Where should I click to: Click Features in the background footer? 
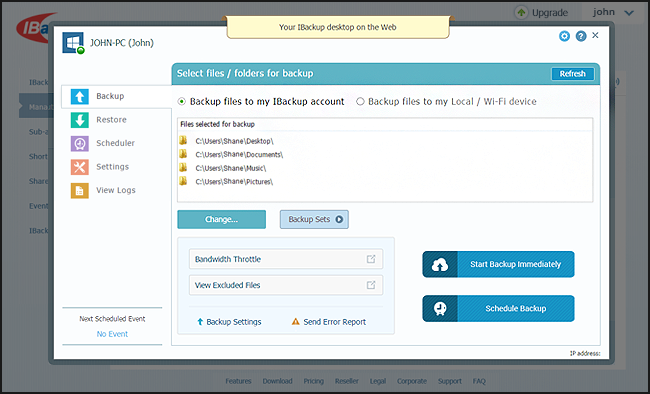(x=238, y=381)
